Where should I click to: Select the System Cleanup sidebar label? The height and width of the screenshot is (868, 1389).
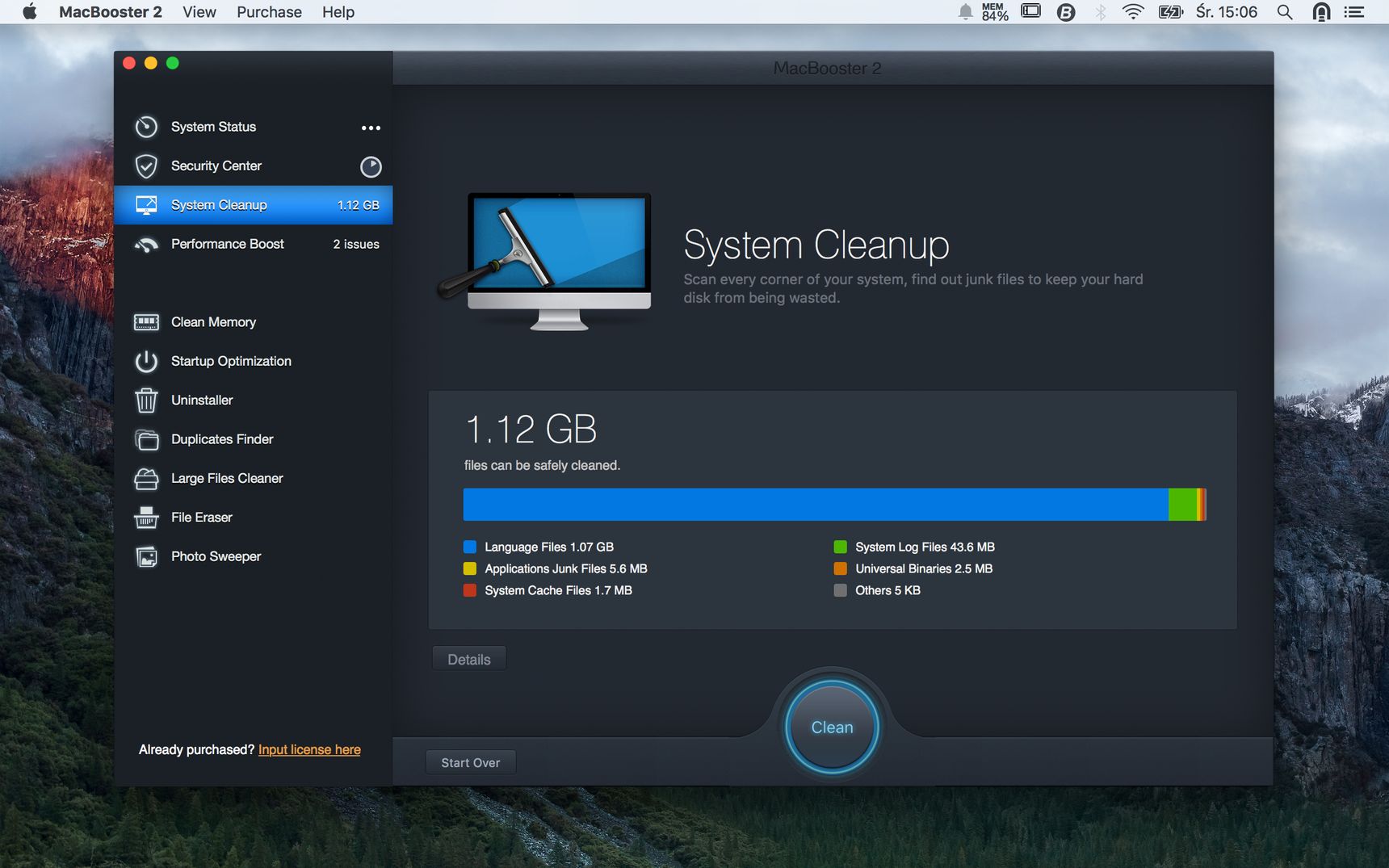[x=219, y=205]
